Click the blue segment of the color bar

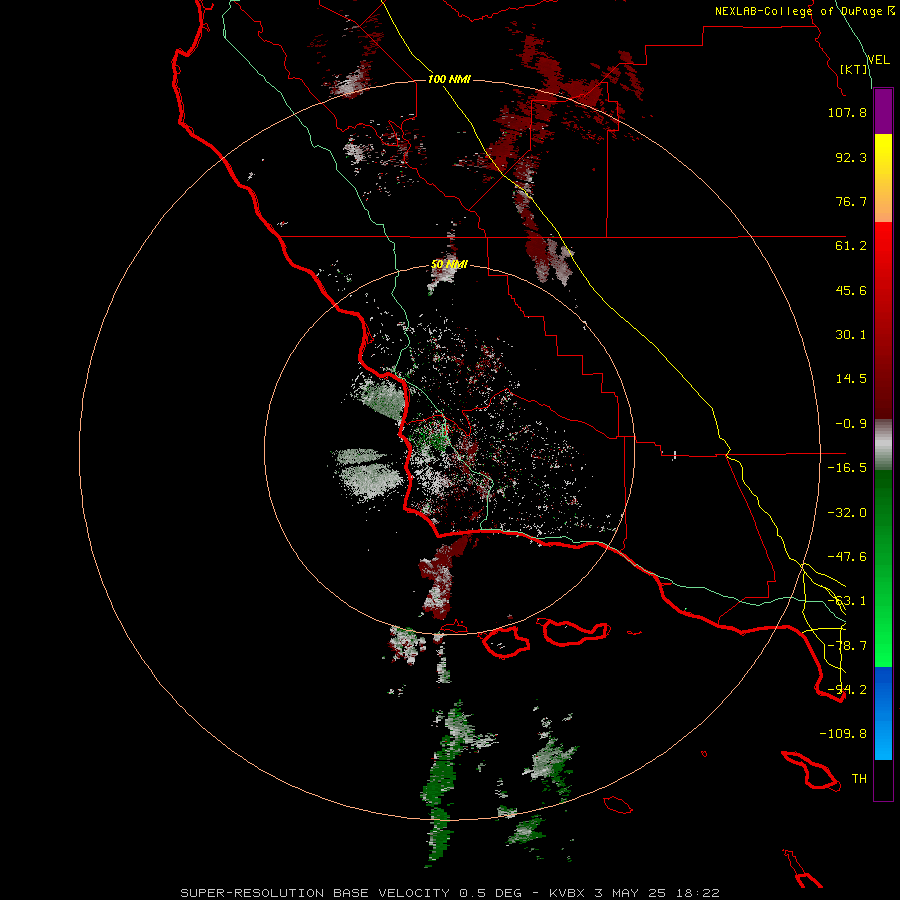pyautogui.click(x=883, y=713)
